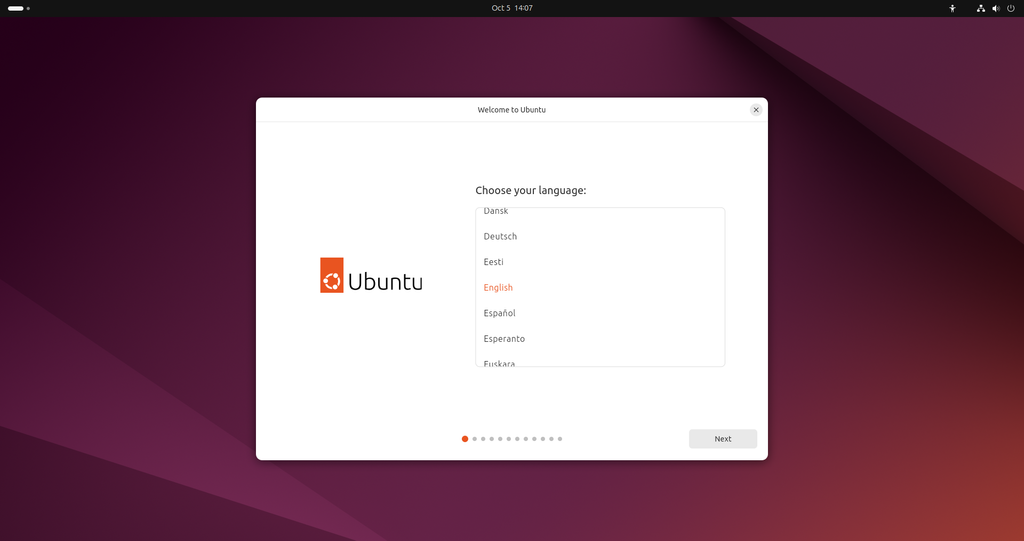Screen dimensions: 1024x541
Task: Click the orange Ubuntu logo
Action: (x=332, y=275)
